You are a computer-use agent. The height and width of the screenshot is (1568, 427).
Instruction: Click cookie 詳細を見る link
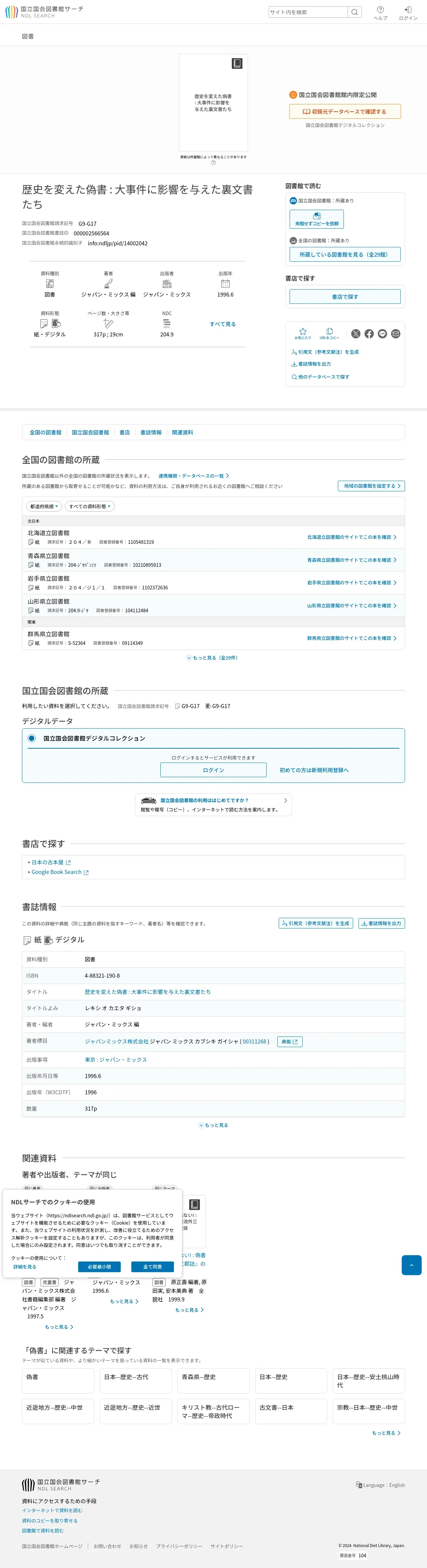click(x=25, y=1267)
